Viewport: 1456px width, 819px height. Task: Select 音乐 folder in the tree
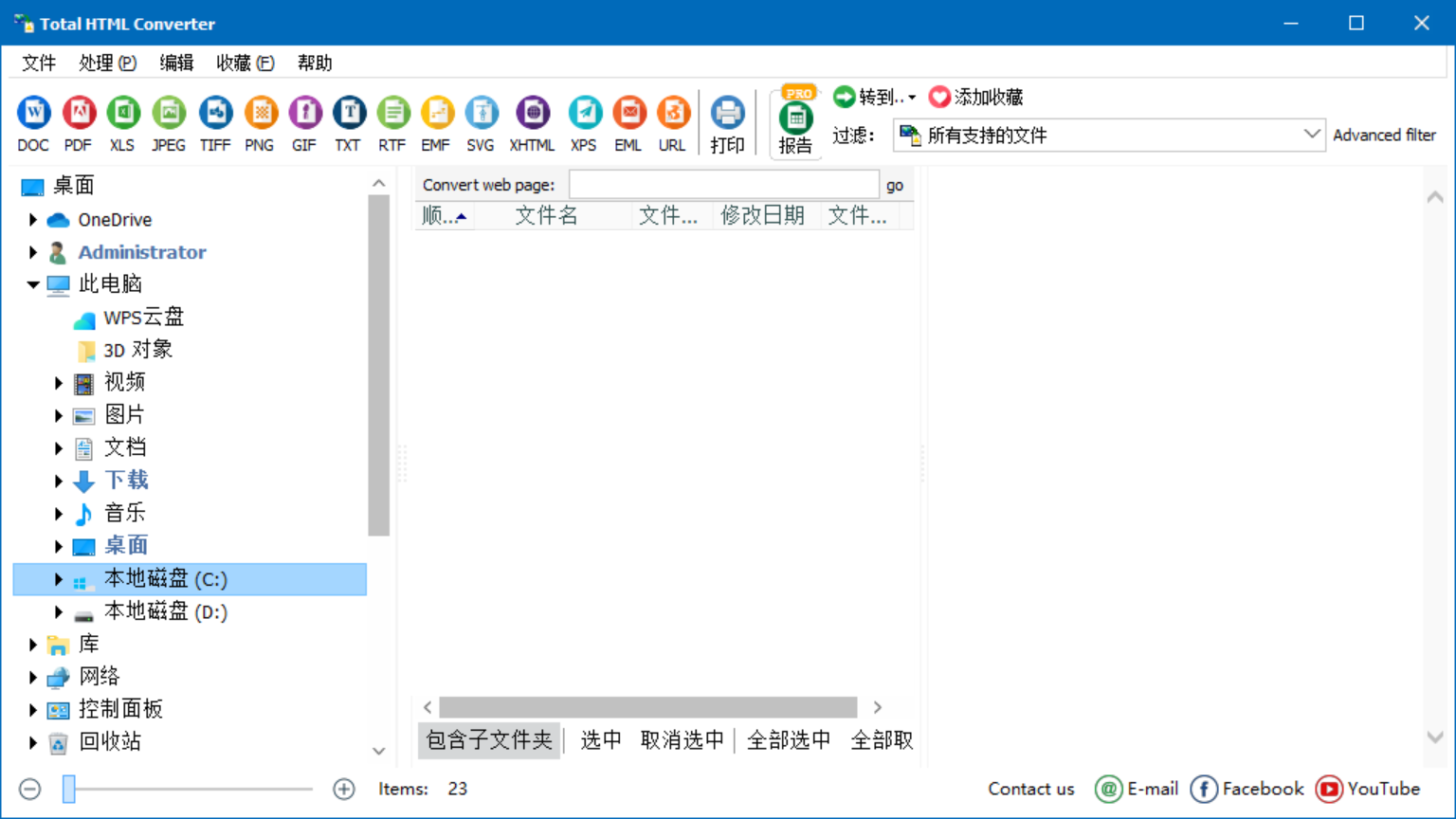click(x=125, y=514)
